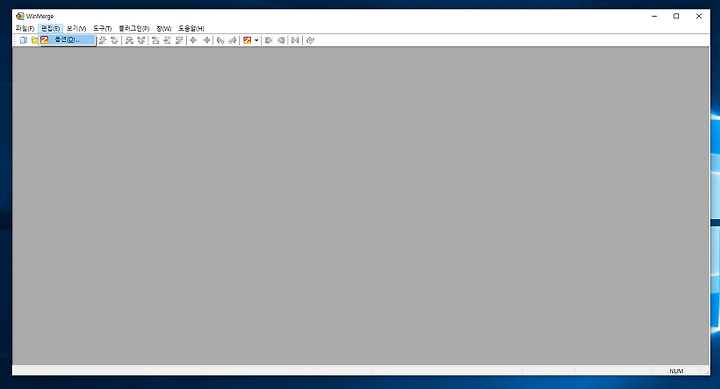720x389 pixels.
Task: Click the NUM status bar indicator
Action: [x=676, y=371]
